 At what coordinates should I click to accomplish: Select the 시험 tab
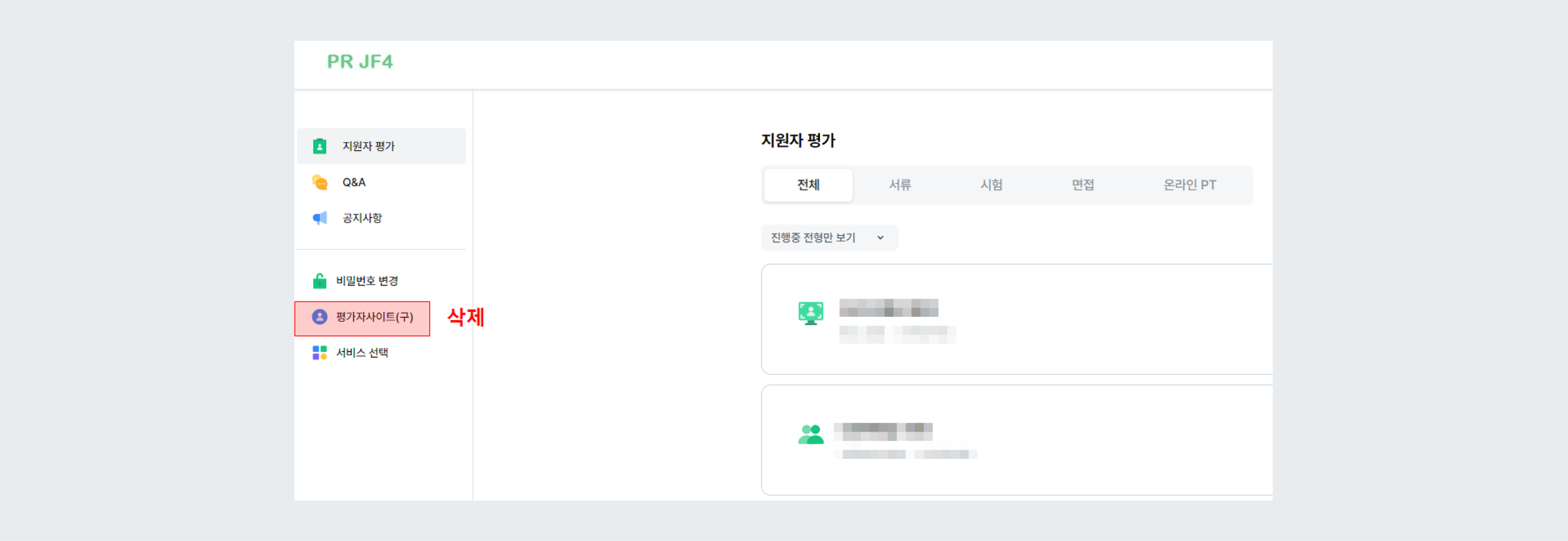pos(992,184)
